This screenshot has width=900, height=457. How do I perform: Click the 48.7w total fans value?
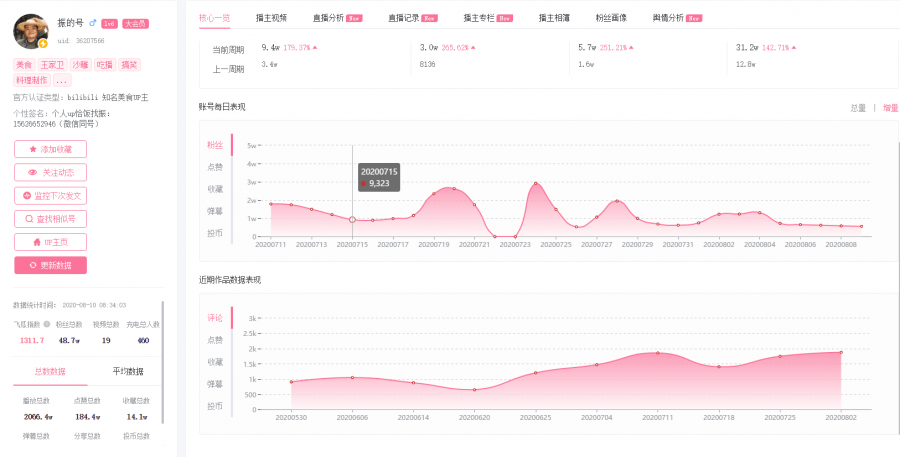69,340
